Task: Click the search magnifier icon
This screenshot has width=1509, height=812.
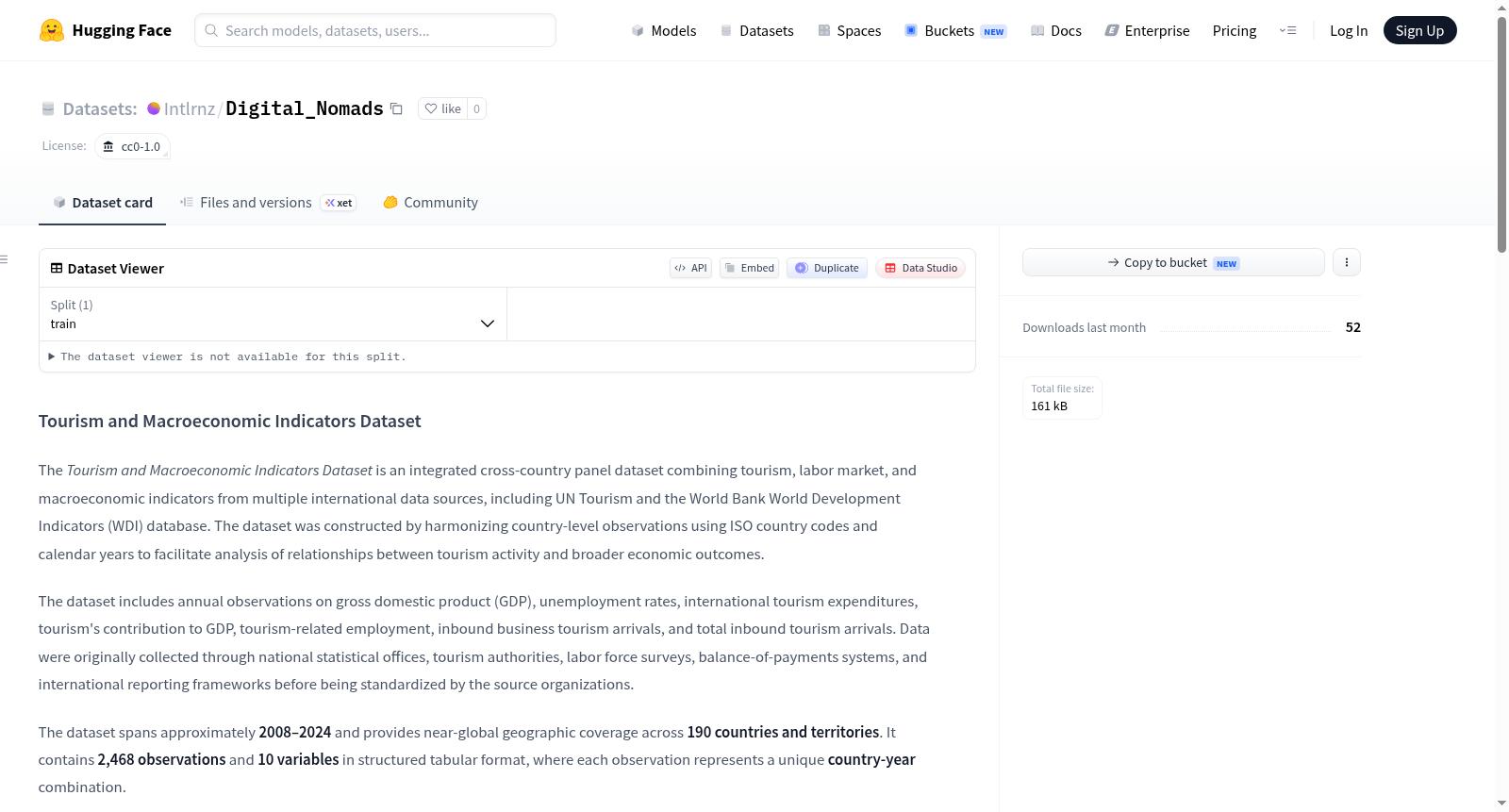Action: click(211, 30)
